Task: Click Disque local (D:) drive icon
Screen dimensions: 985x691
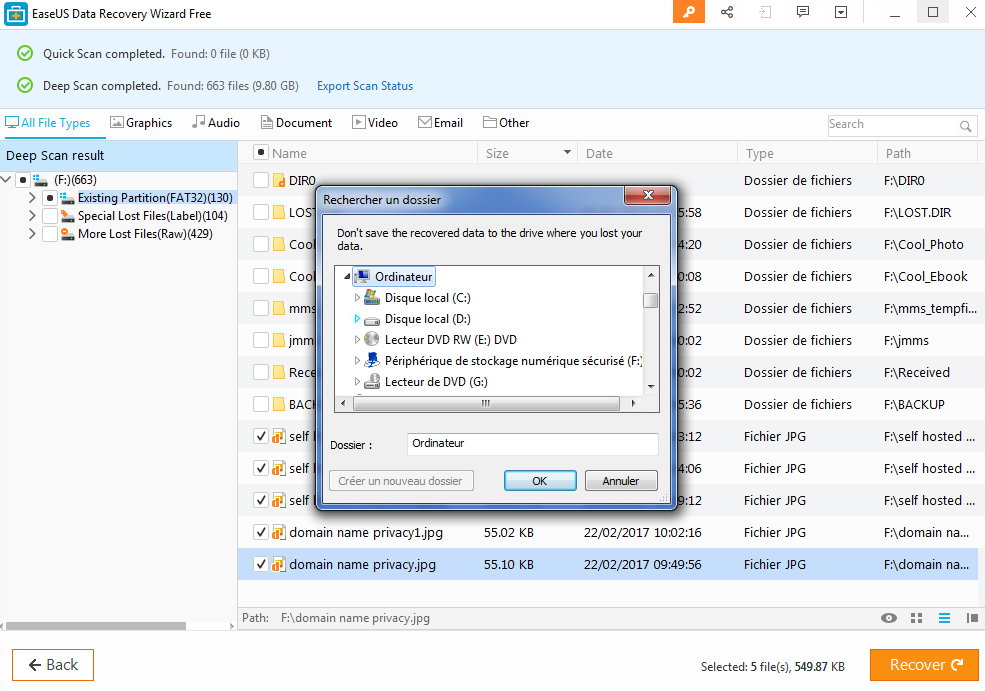Action: pos(372,319)
